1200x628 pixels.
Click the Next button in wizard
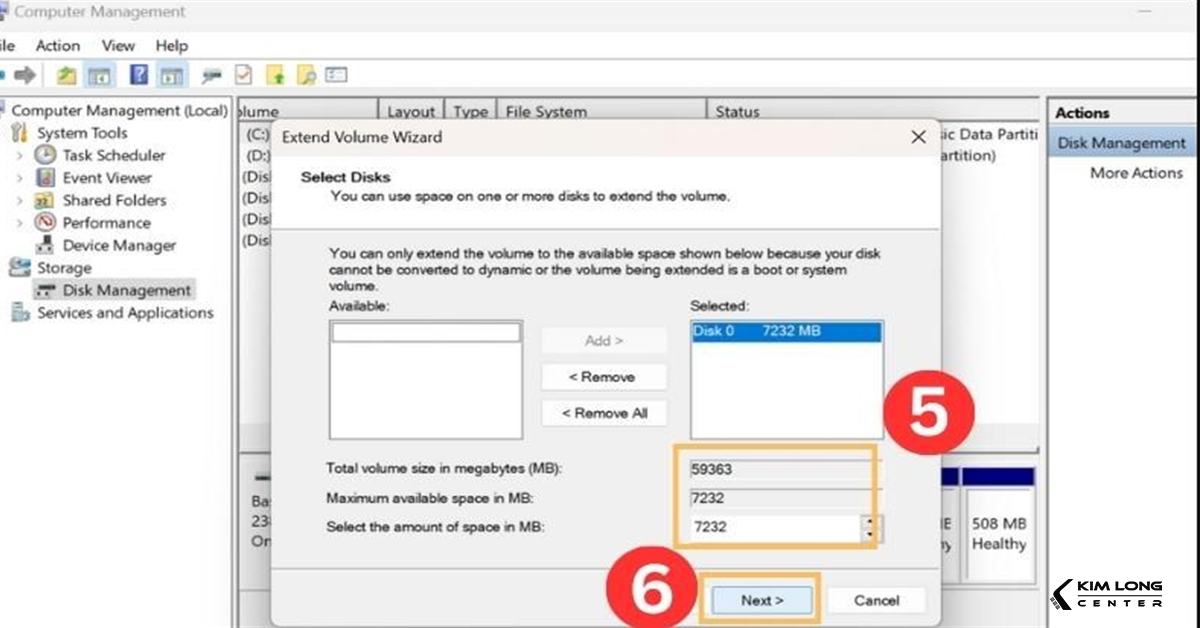pyautogui.click(x=761, y=600)
